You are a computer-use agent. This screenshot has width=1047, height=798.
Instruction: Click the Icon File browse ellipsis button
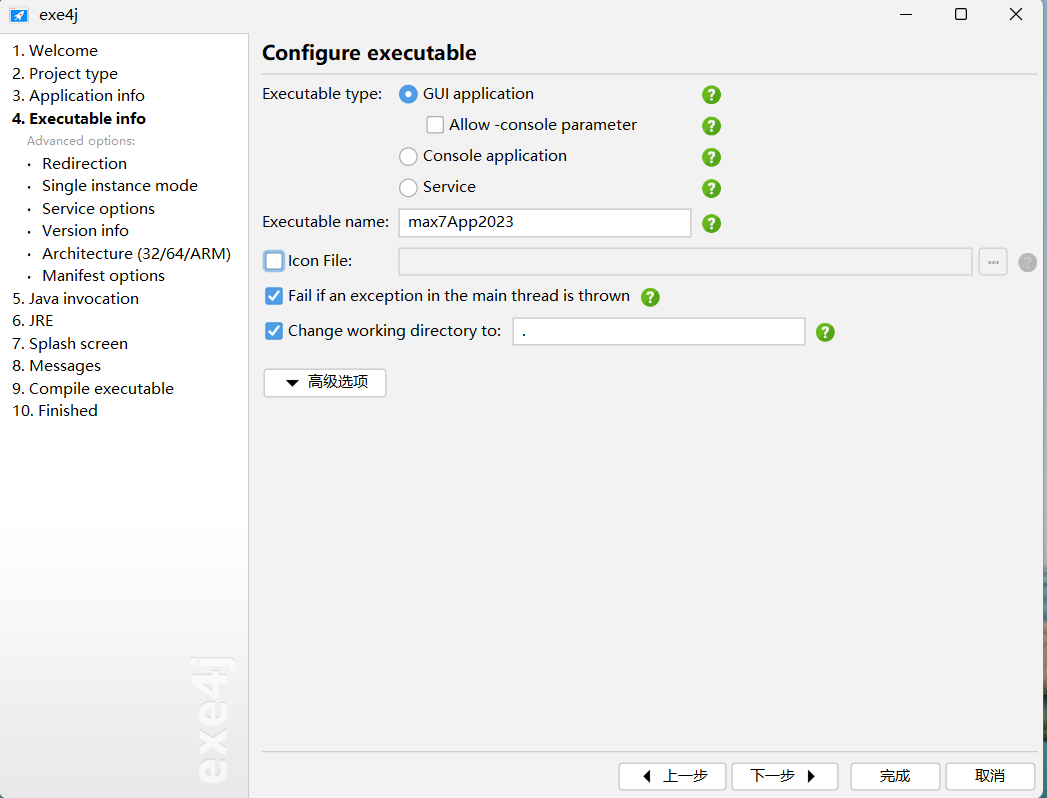[992, 262]
